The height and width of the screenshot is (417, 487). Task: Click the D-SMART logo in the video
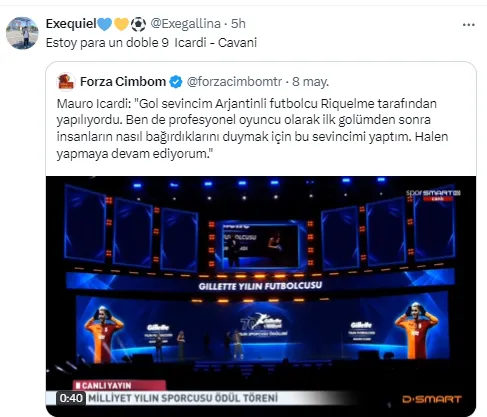point(432,399)
